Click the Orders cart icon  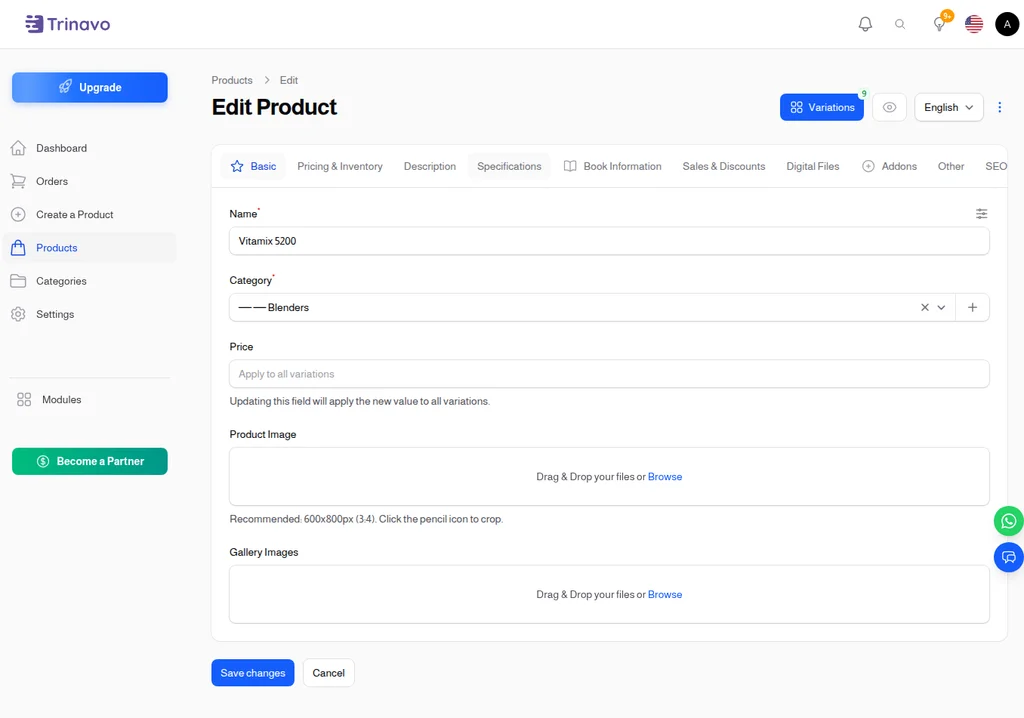pos(18,182)
